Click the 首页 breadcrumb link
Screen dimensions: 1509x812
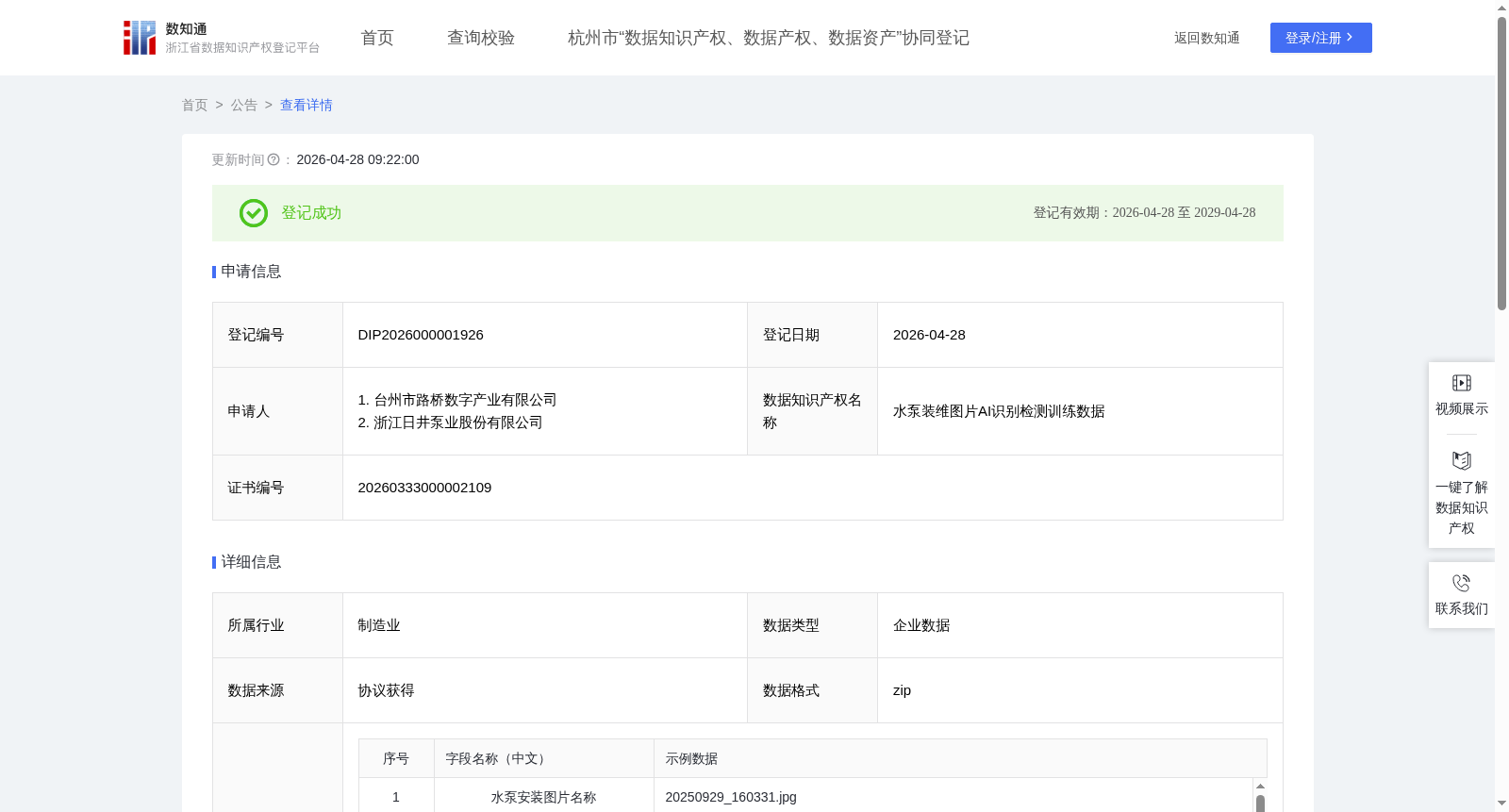(x=195, y=106)
